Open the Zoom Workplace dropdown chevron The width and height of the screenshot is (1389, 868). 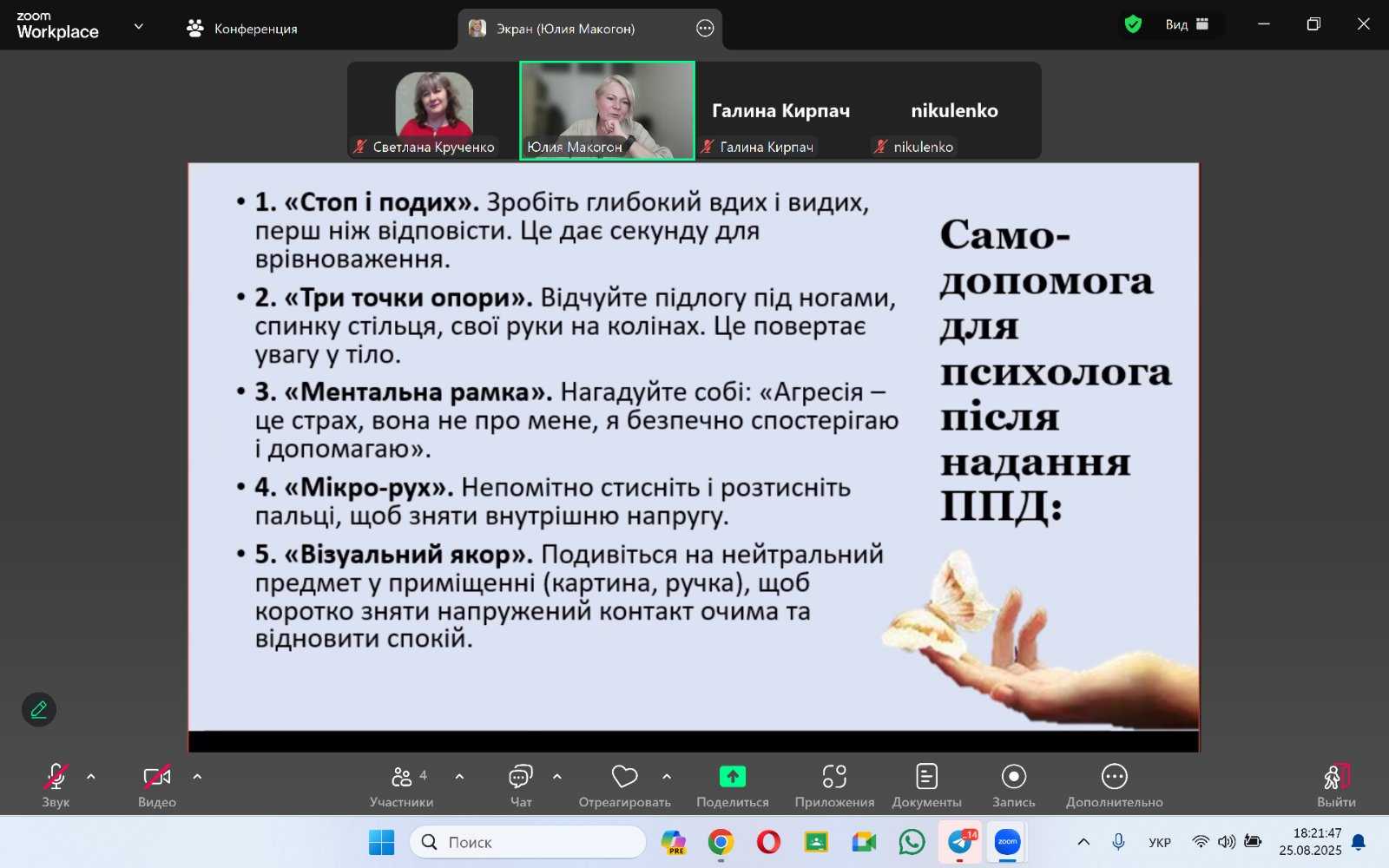[139, 26]
